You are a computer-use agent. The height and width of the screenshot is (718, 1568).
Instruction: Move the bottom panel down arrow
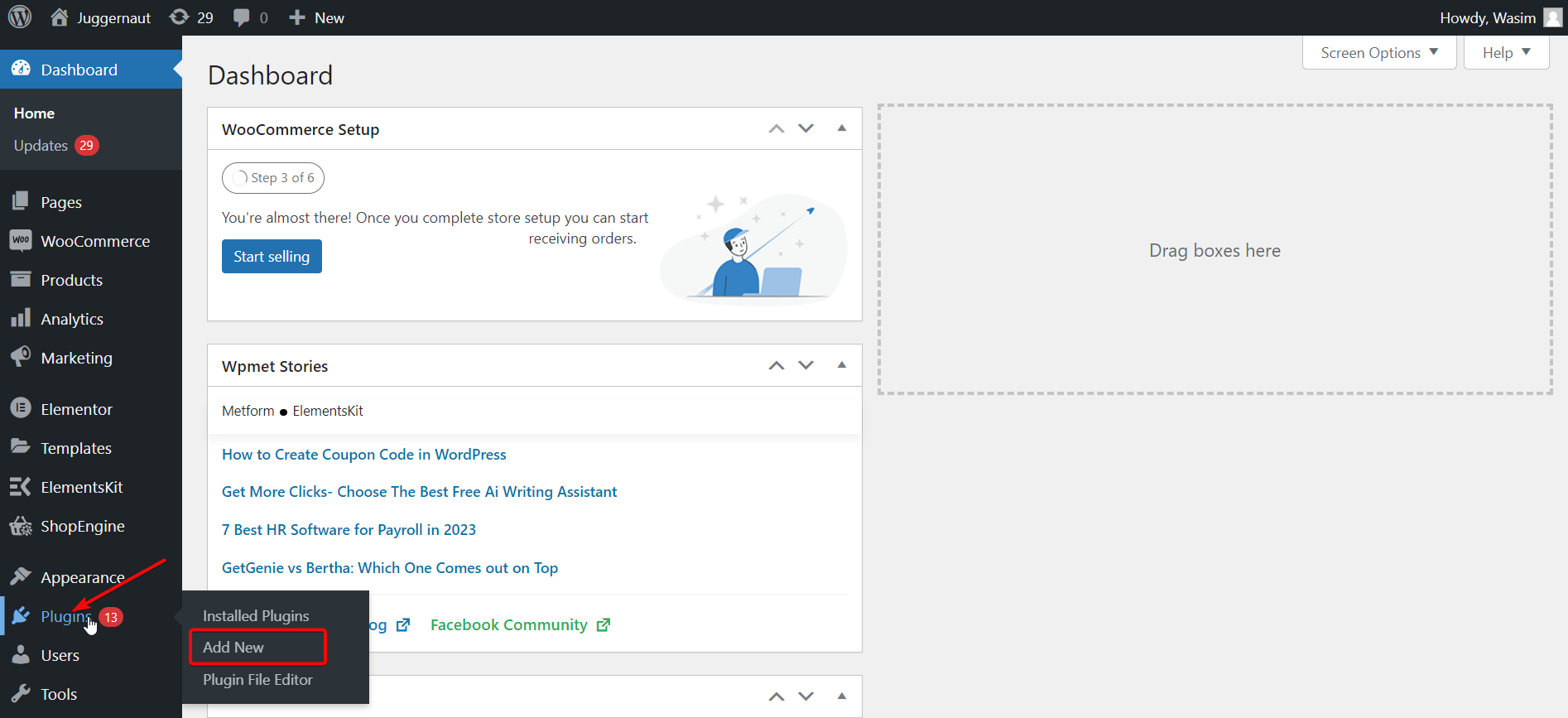(806, 696)
